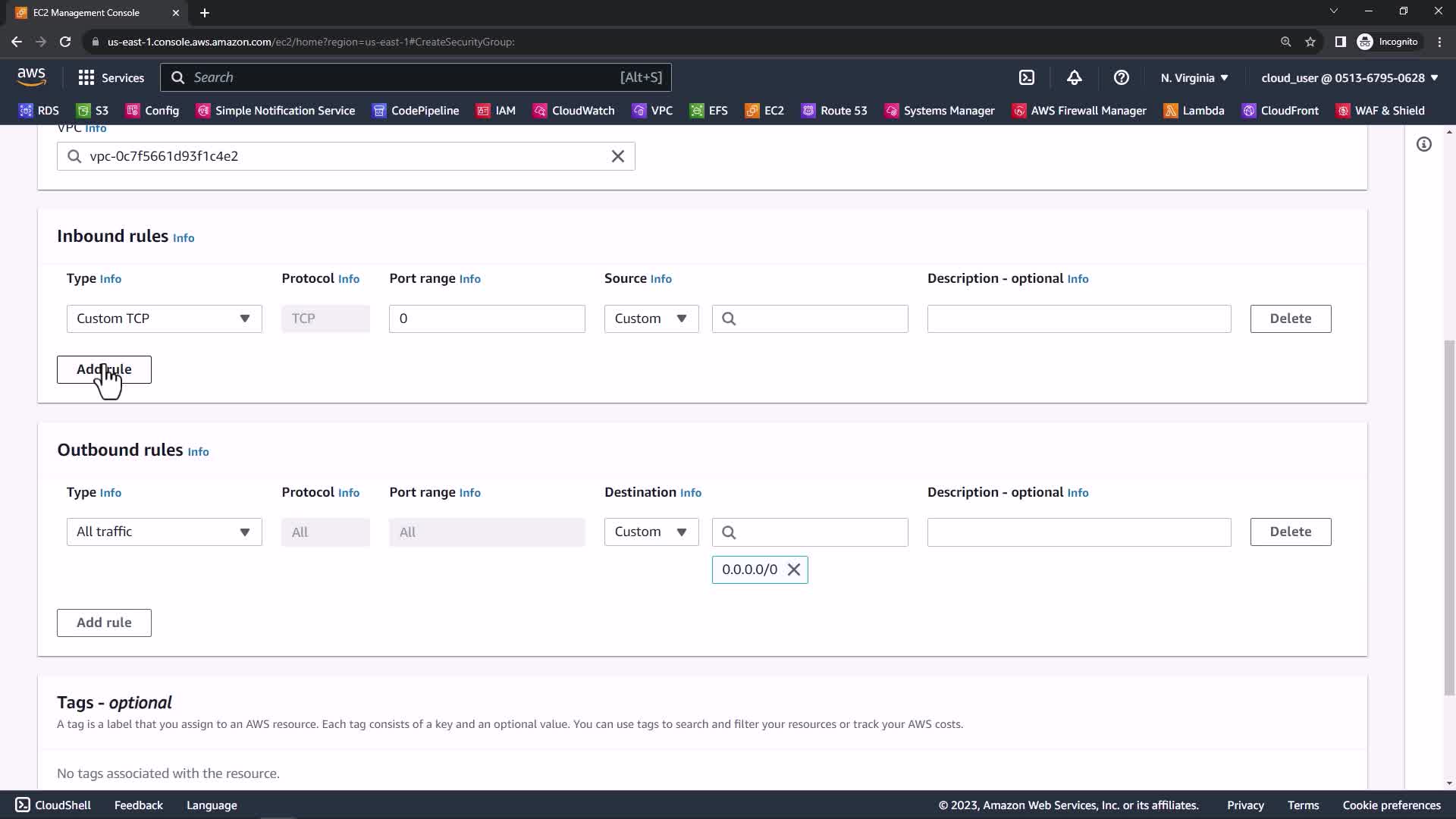Screen dimensions: 1456x819
Task: Expand the outbound Type All traffic dropdown
Action: [164, 532]
